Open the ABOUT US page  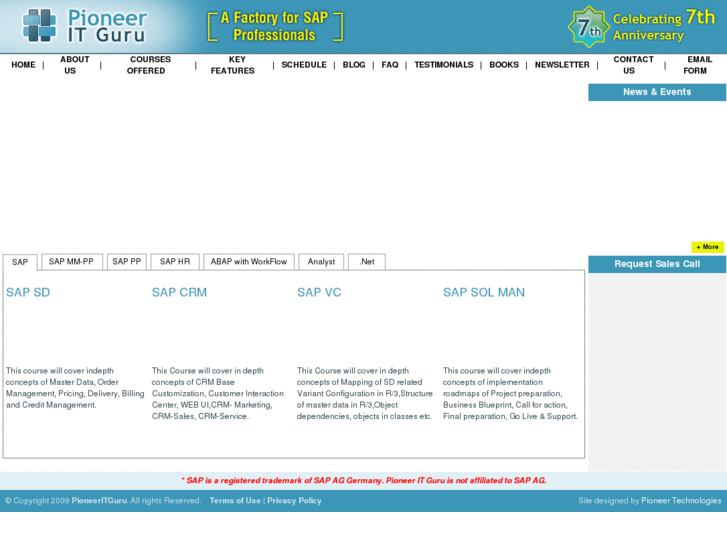pos(74,65)
